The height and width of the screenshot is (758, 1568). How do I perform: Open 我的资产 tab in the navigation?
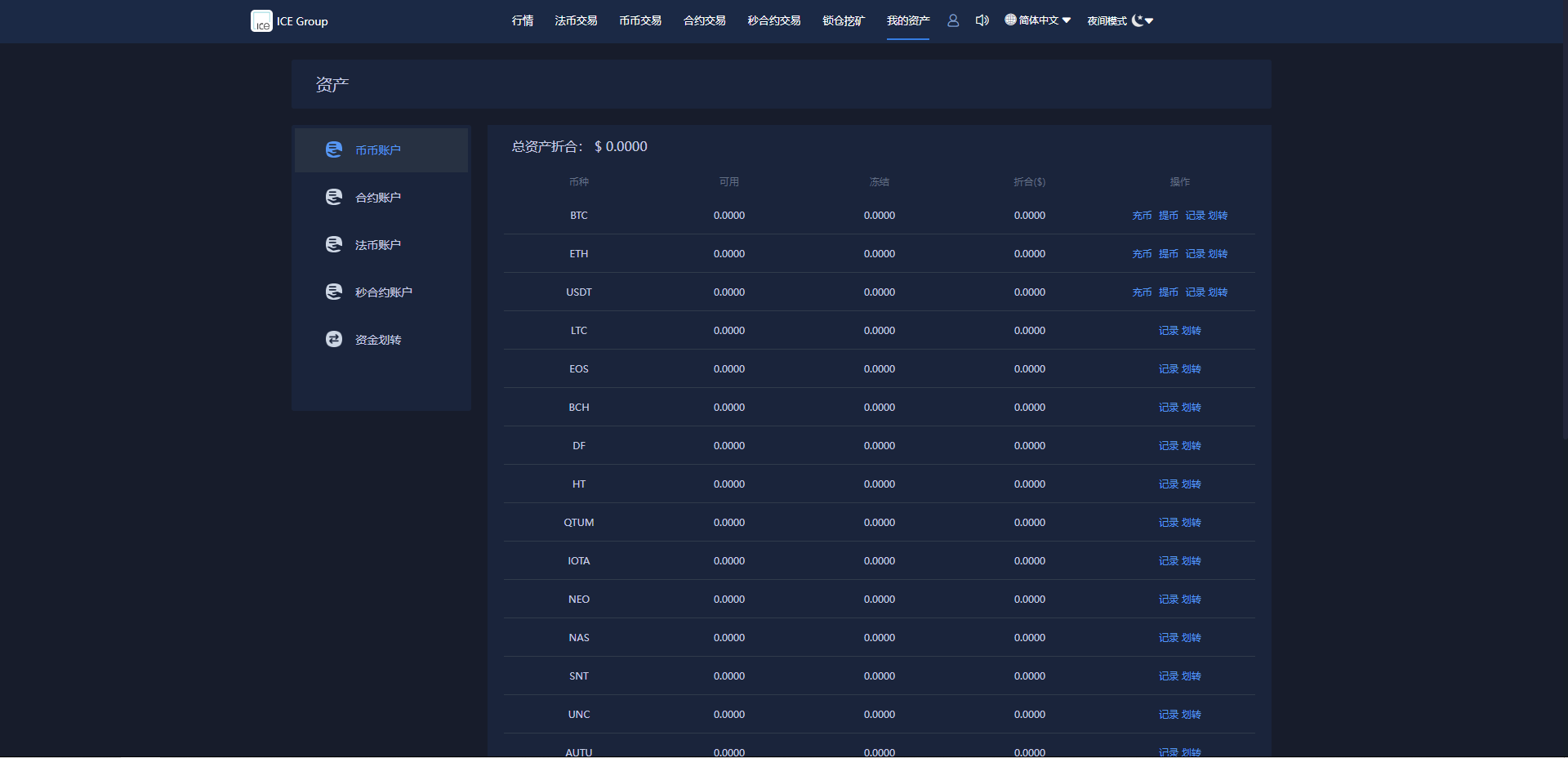(908, 20)
